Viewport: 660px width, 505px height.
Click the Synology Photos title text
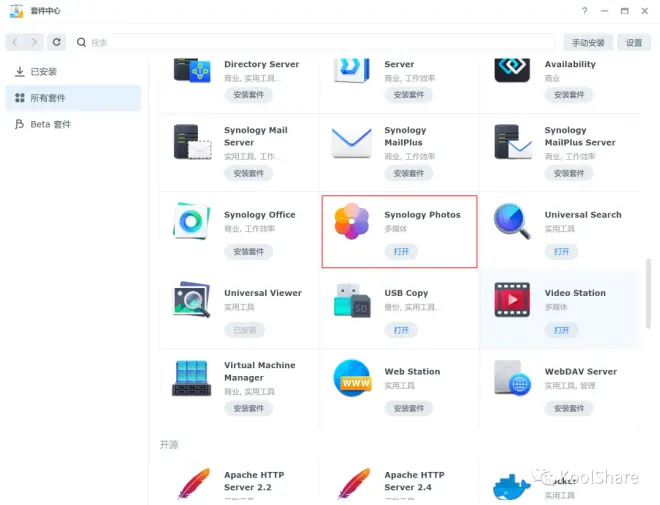coord(422,215)
